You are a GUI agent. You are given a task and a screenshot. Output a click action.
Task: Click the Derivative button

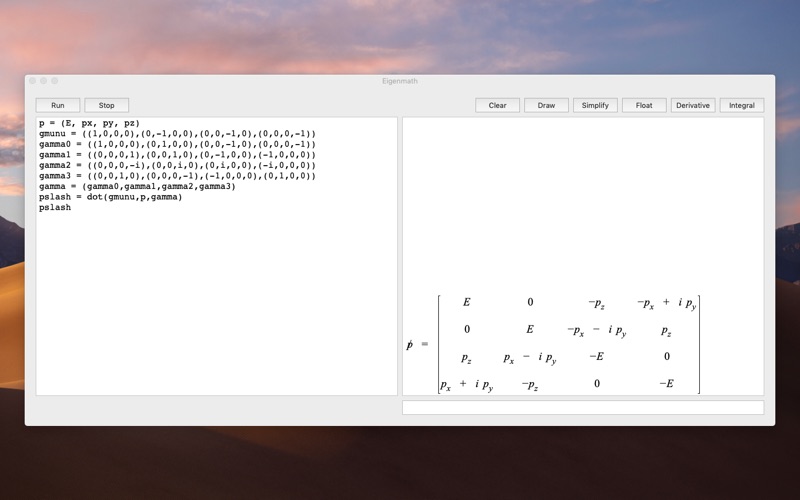[x=693, y=105]
